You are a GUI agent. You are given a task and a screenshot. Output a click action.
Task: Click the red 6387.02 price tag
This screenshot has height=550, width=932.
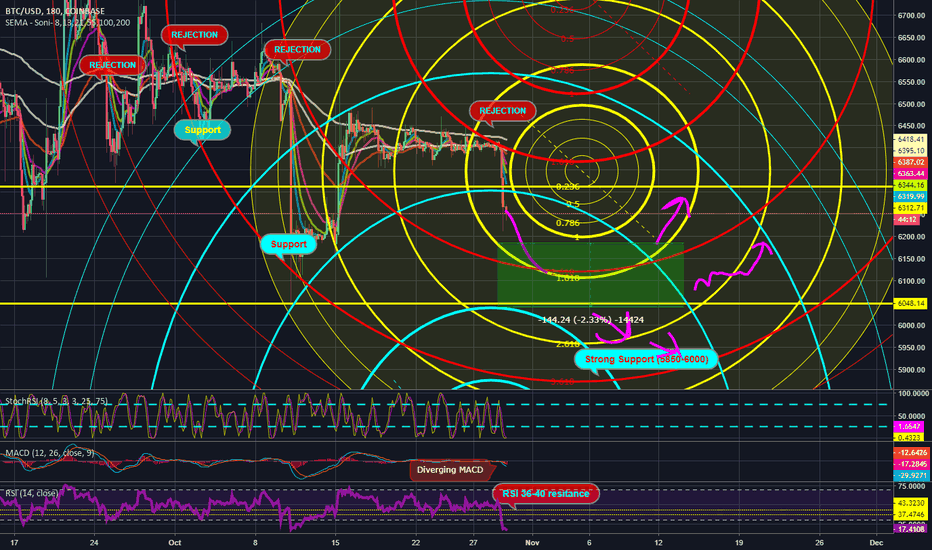[910, 162]
